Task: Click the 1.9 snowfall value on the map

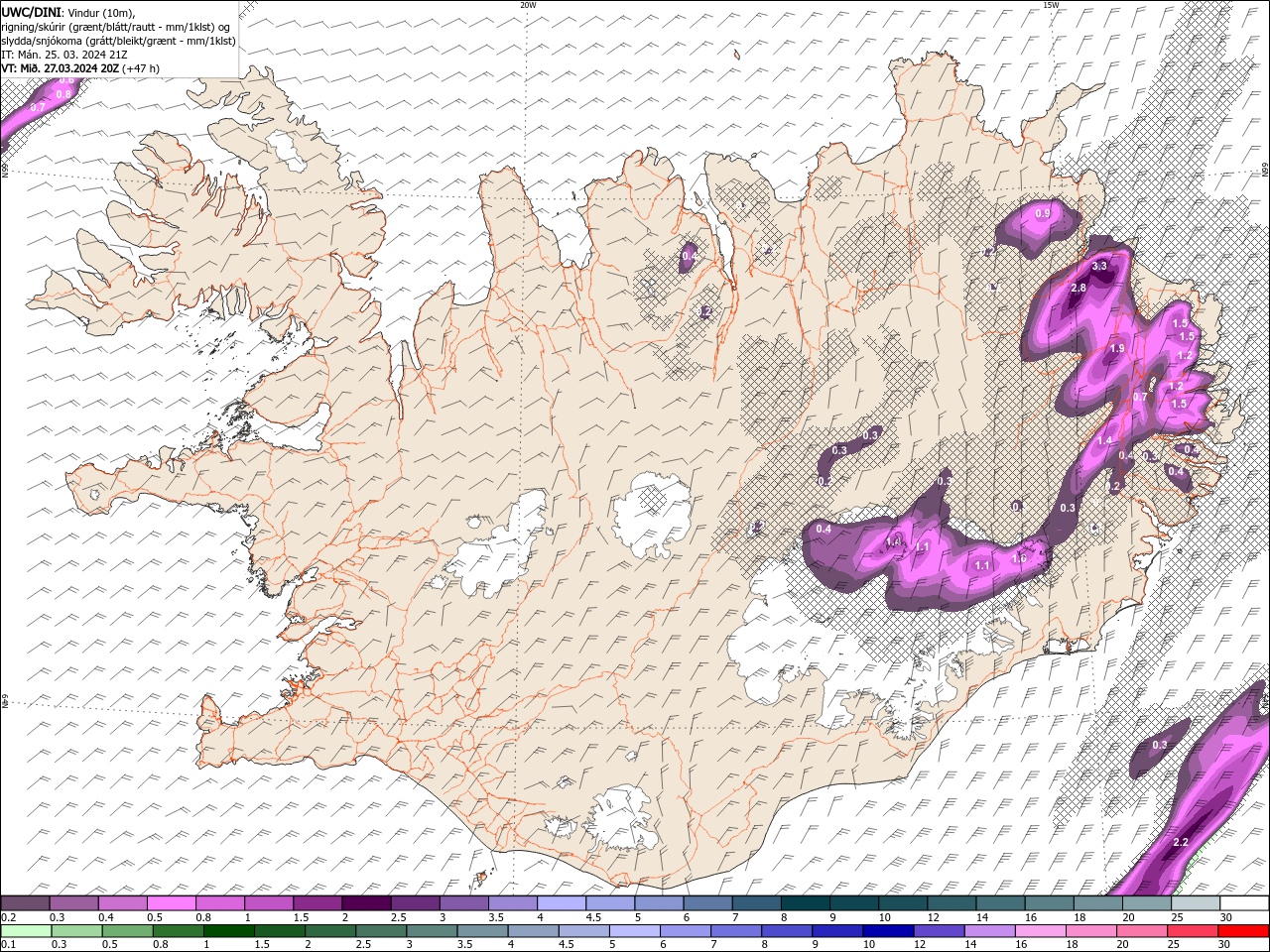Action: tap(1117, 349)
